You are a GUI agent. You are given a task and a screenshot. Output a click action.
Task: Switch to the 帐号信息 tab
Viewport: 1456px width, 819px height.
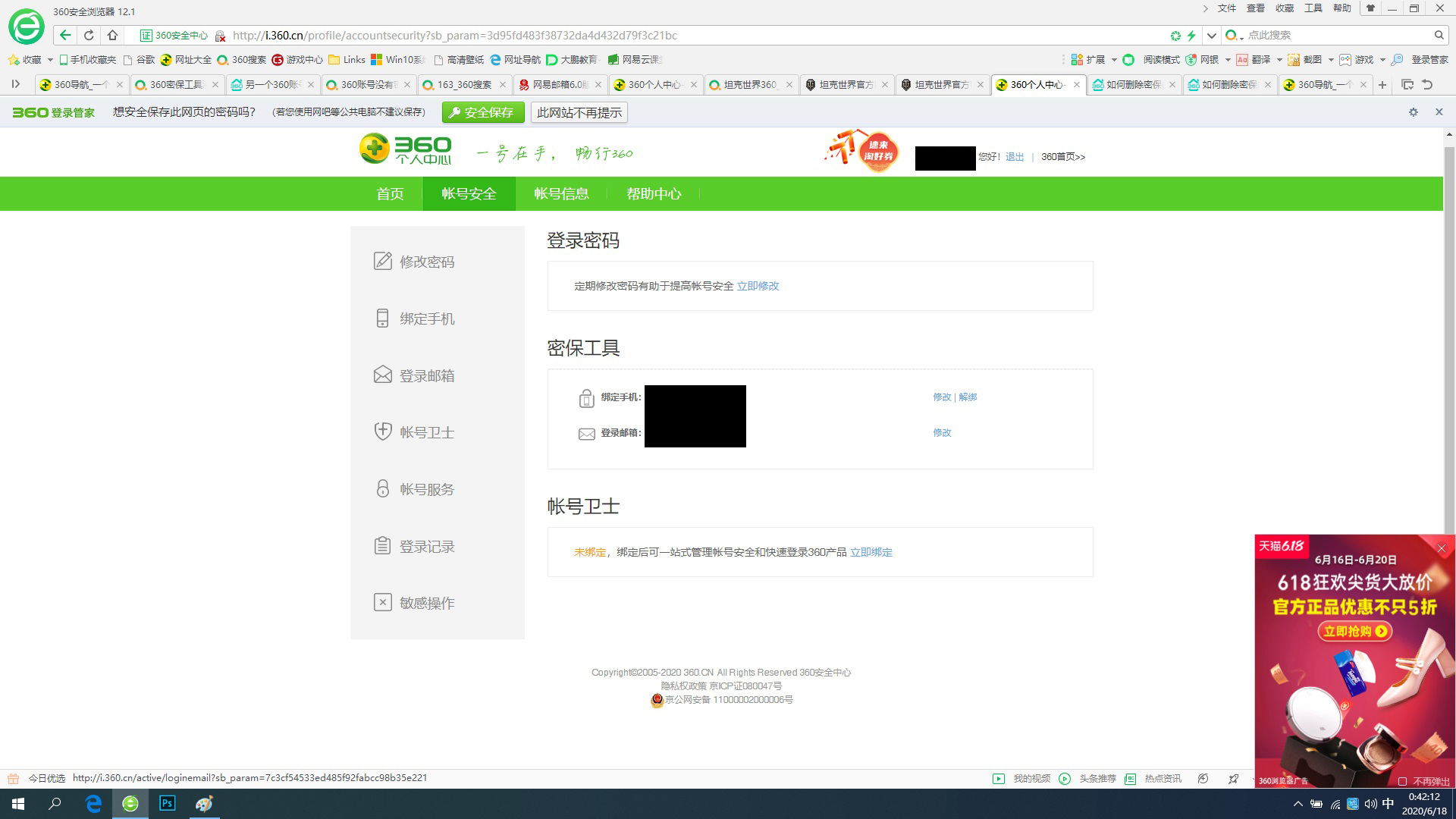click(560, 193)
